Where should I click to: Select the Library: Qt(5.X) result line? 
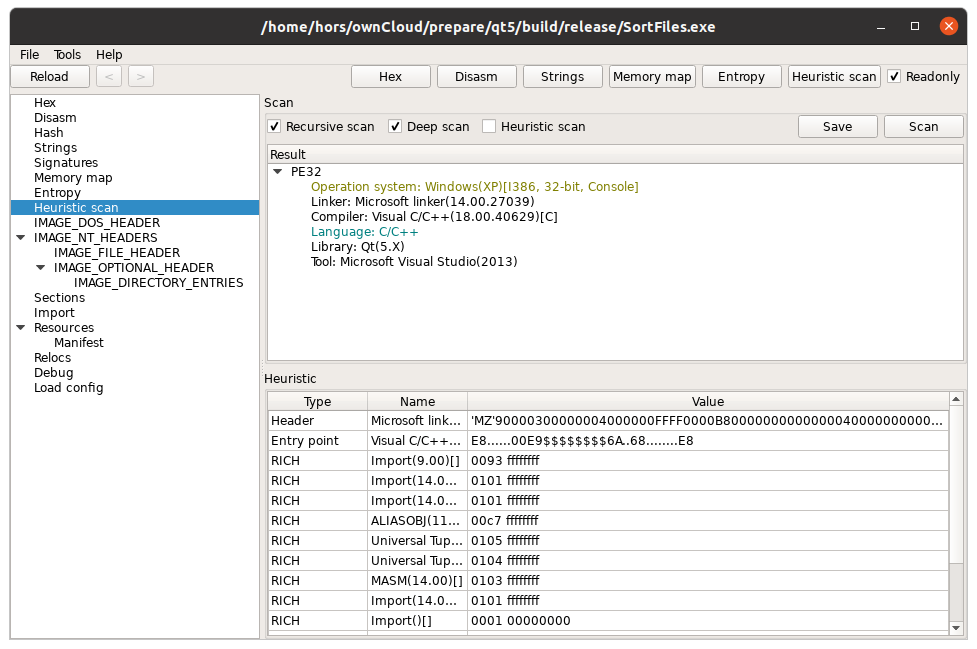(358, 247)
